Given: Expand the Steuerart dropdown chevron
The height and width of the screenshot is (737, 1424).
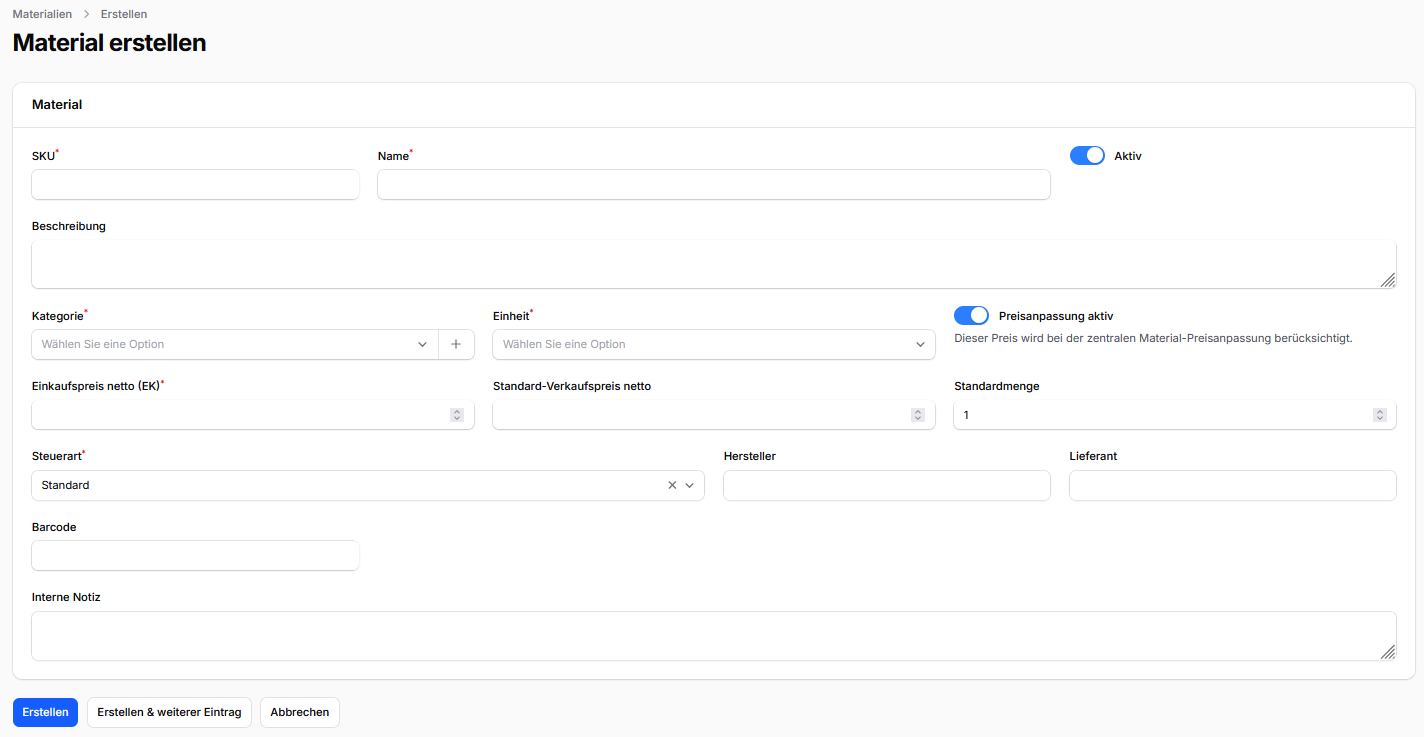Looking at the screenshot, I should 690,485.
